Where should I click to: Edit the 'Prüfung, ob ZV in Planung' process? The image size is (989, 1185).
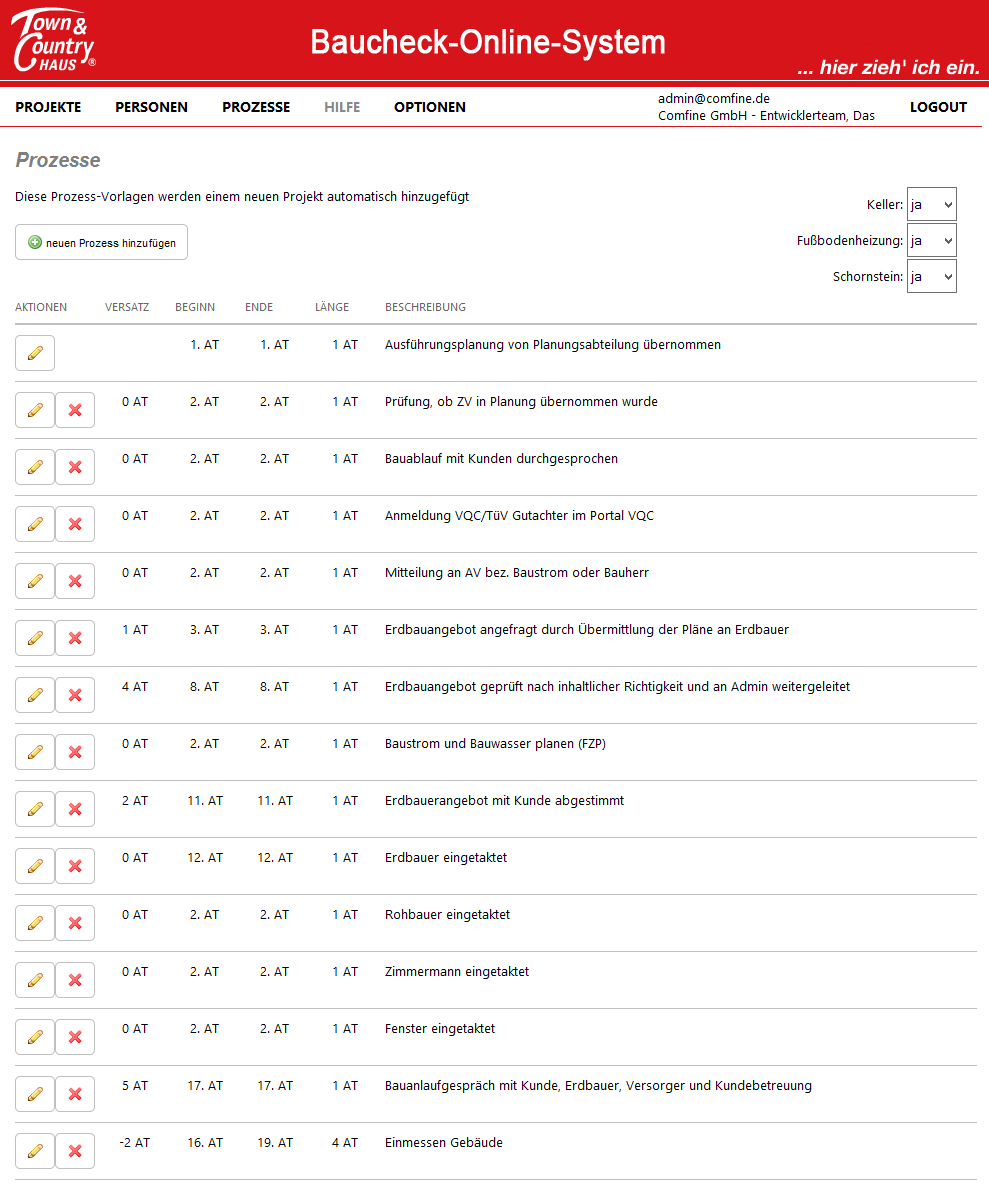(35, 410)
